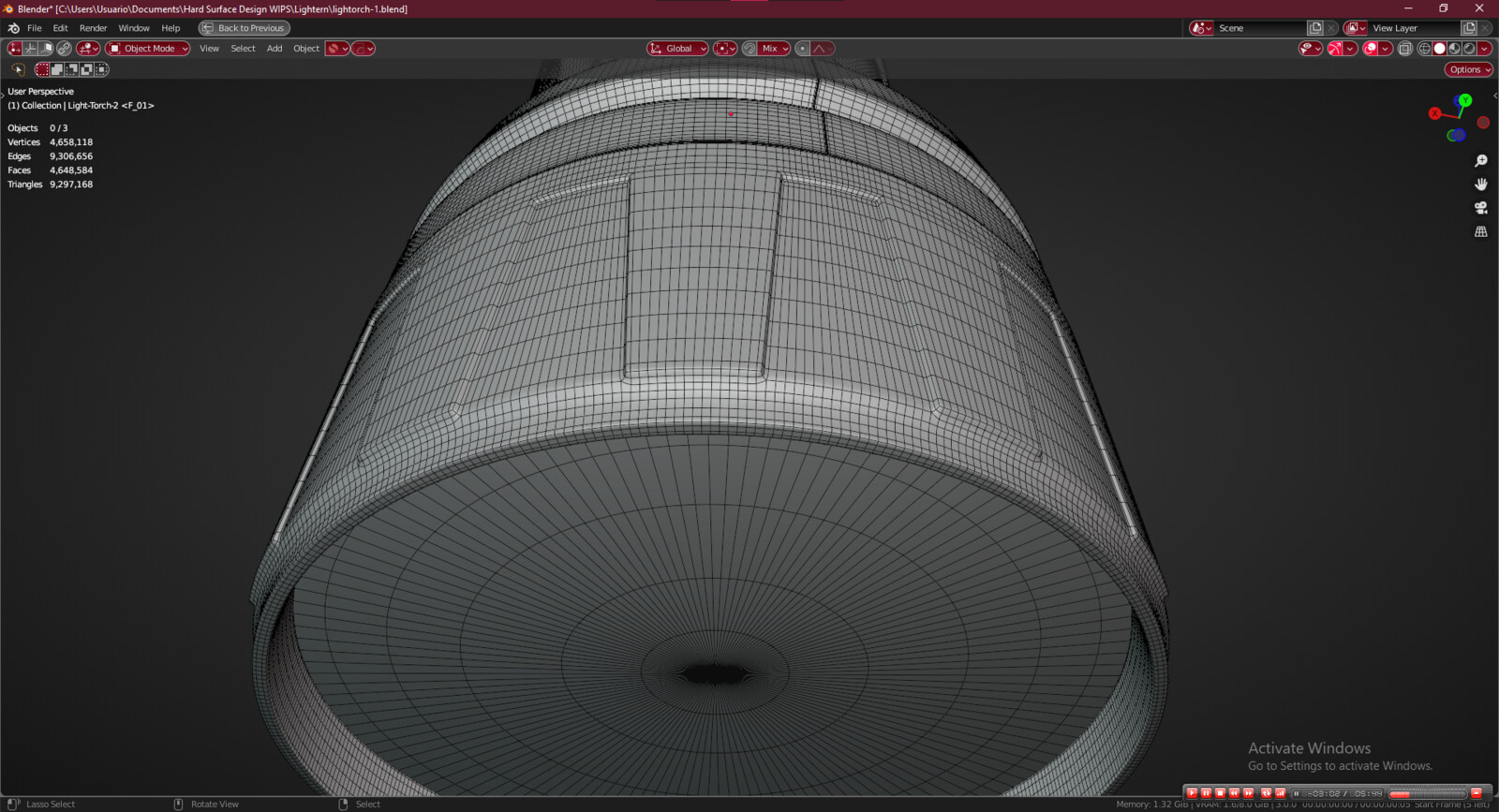Click the new scene icon
The height and width of the screenshot is (812, 1499).
click(x=1315, y=28)
